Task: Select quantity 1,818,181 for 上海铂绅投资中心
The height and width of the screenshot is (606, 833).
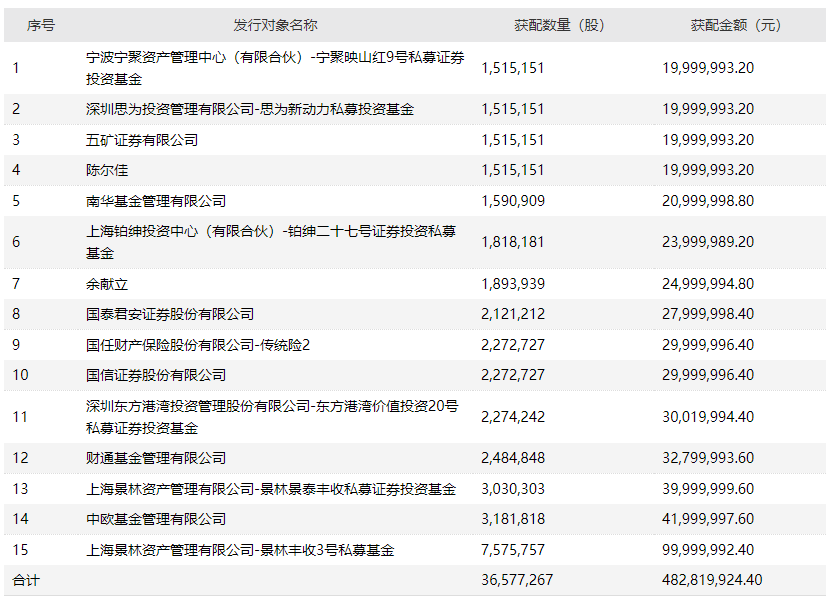Action: (x=513, y=242)
